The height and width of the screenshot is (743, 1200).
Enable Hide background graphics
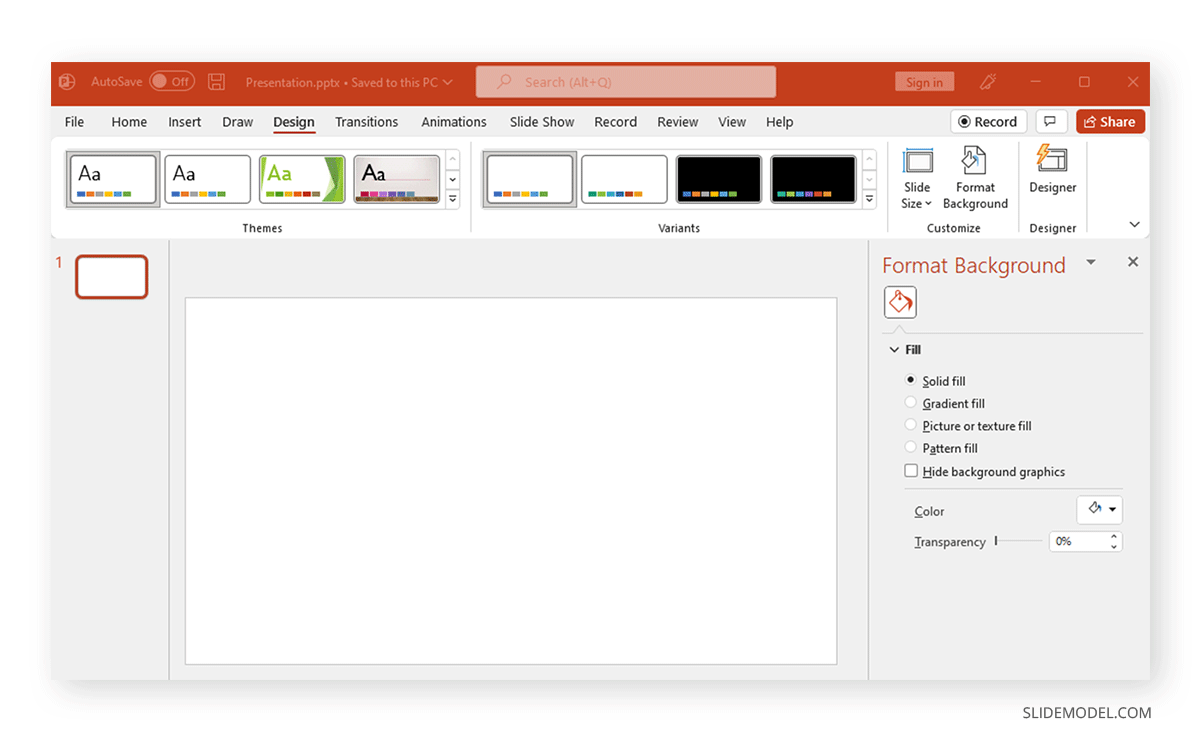click(x=911, y=470)
